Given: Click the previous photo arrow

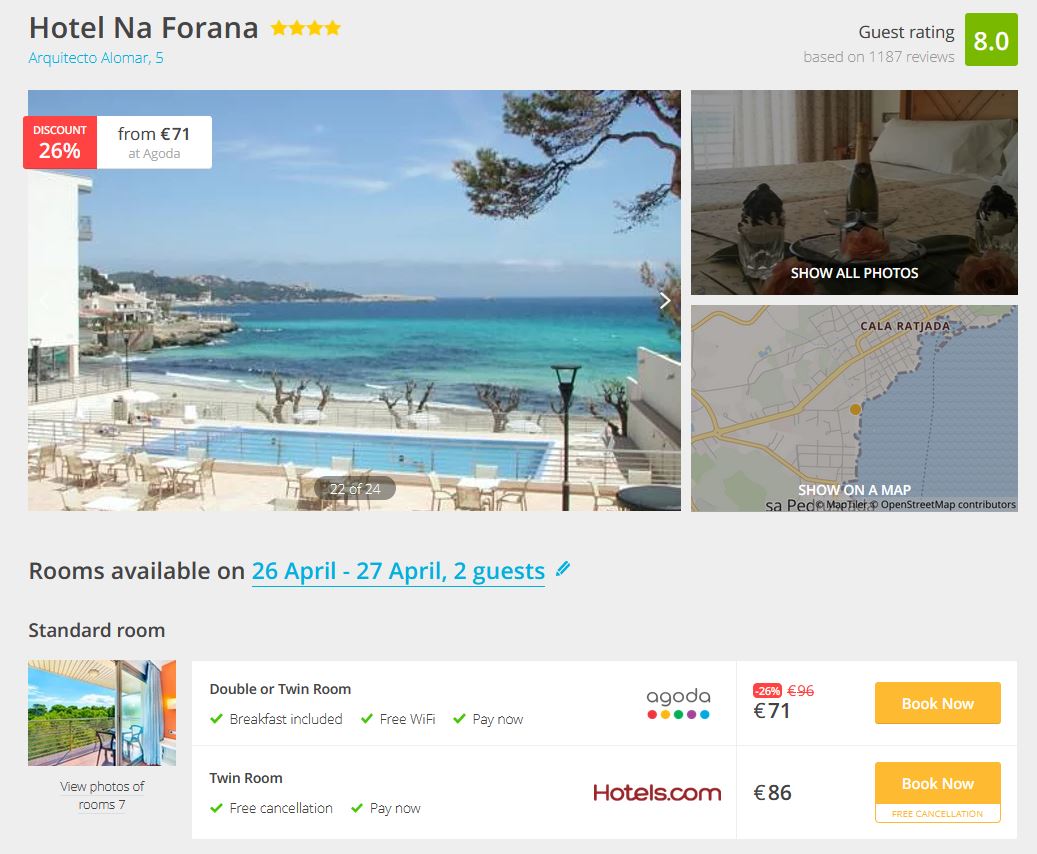Looking at the screenshot, I should coord(44,300).
